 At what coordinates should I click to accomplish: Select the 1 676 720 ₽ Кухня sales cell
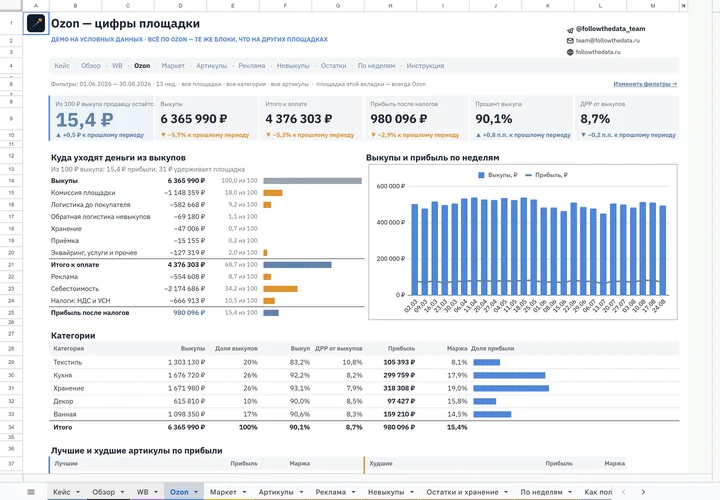(x=186, y=376)
